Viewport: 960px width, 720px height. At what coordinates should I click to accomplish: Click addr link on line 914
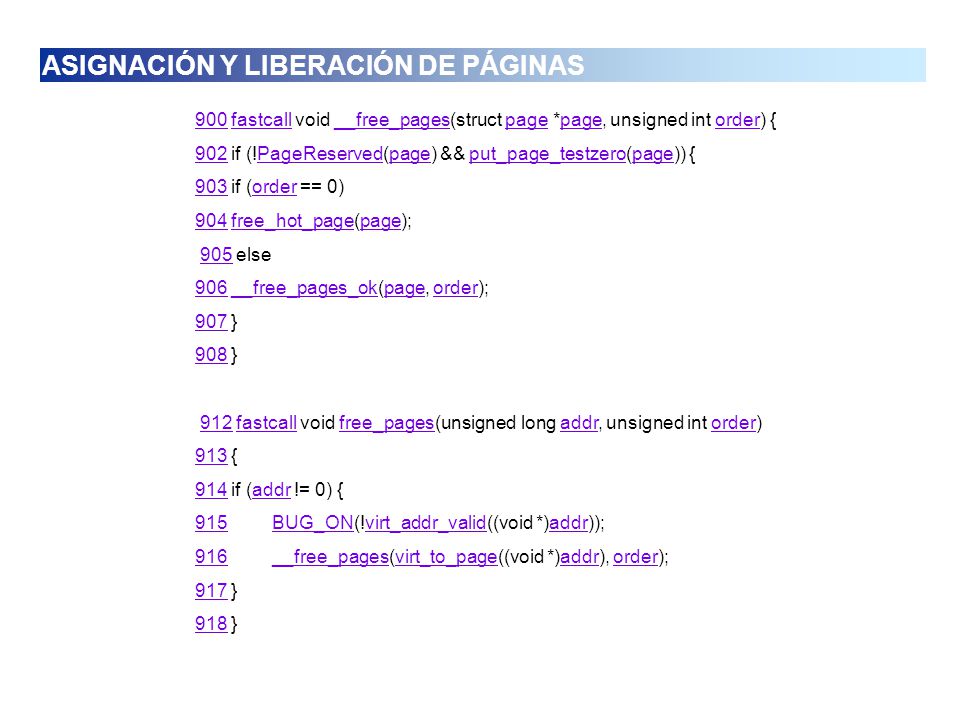click(x=271, y=489)
